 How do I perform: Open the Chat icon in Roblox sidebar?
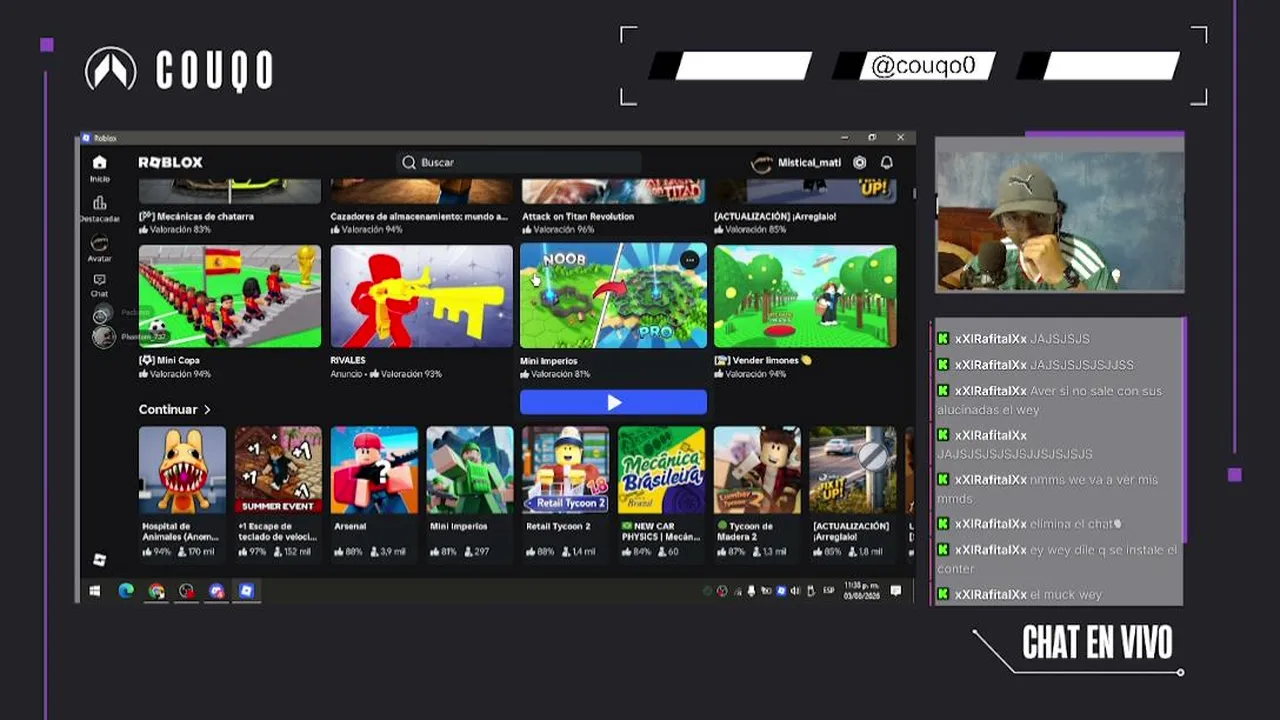point(99,281)
